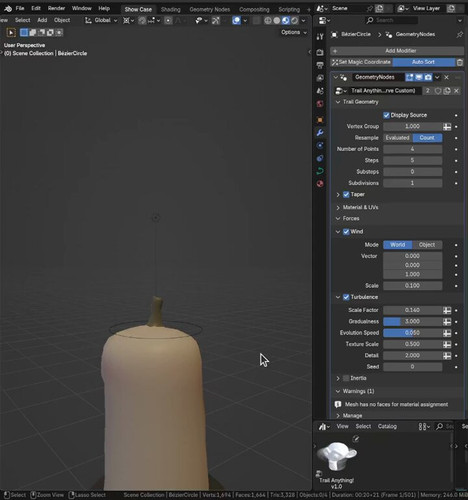Set Resample to Count

(x=427, y=138)
